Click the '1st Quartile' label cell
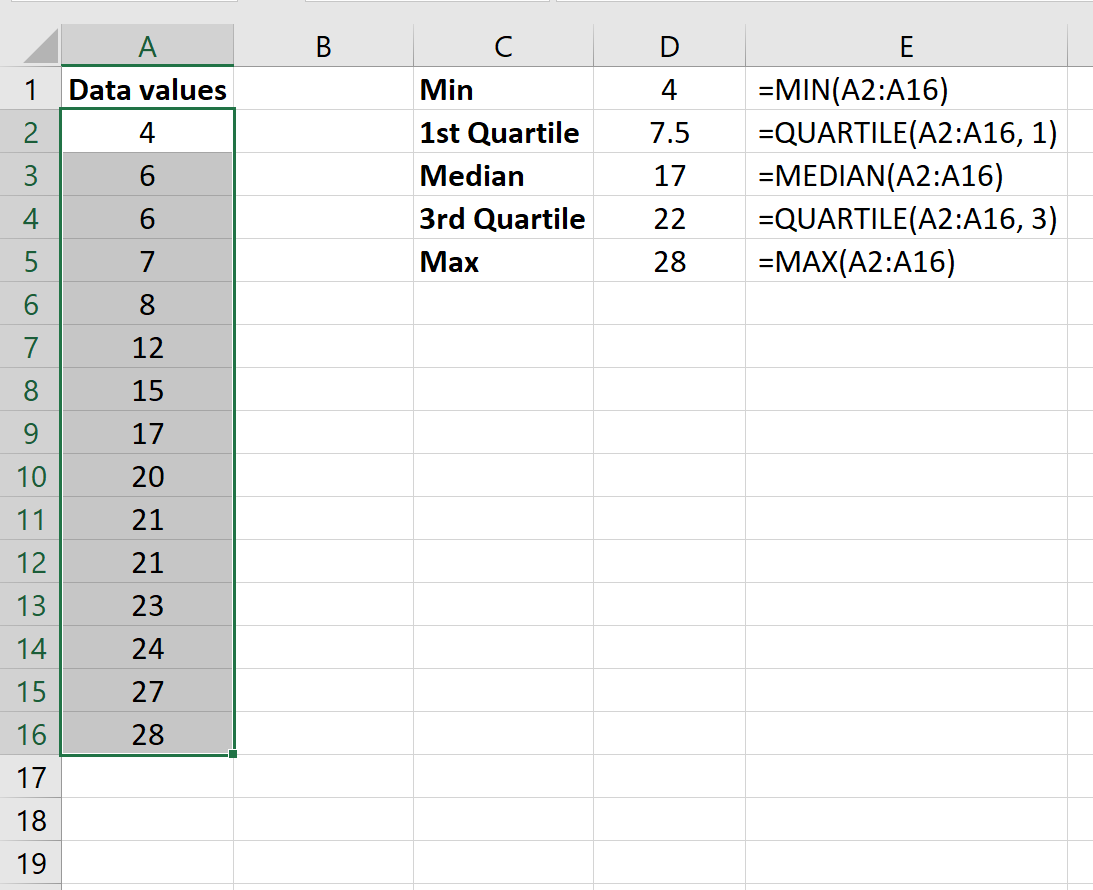This screenshot has height=890, width=1093. [x=503, y=132]
